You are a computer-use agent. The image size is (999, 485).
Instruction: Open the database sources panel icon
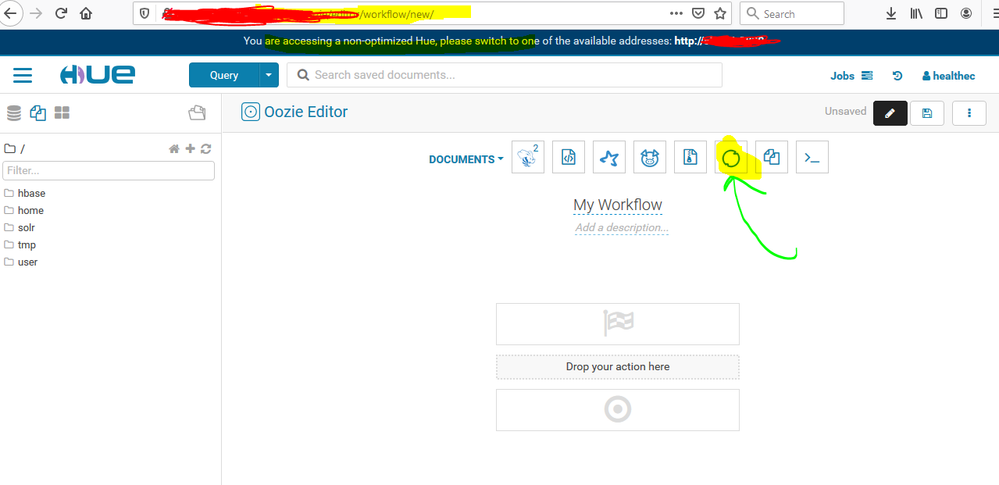(14, 113)
